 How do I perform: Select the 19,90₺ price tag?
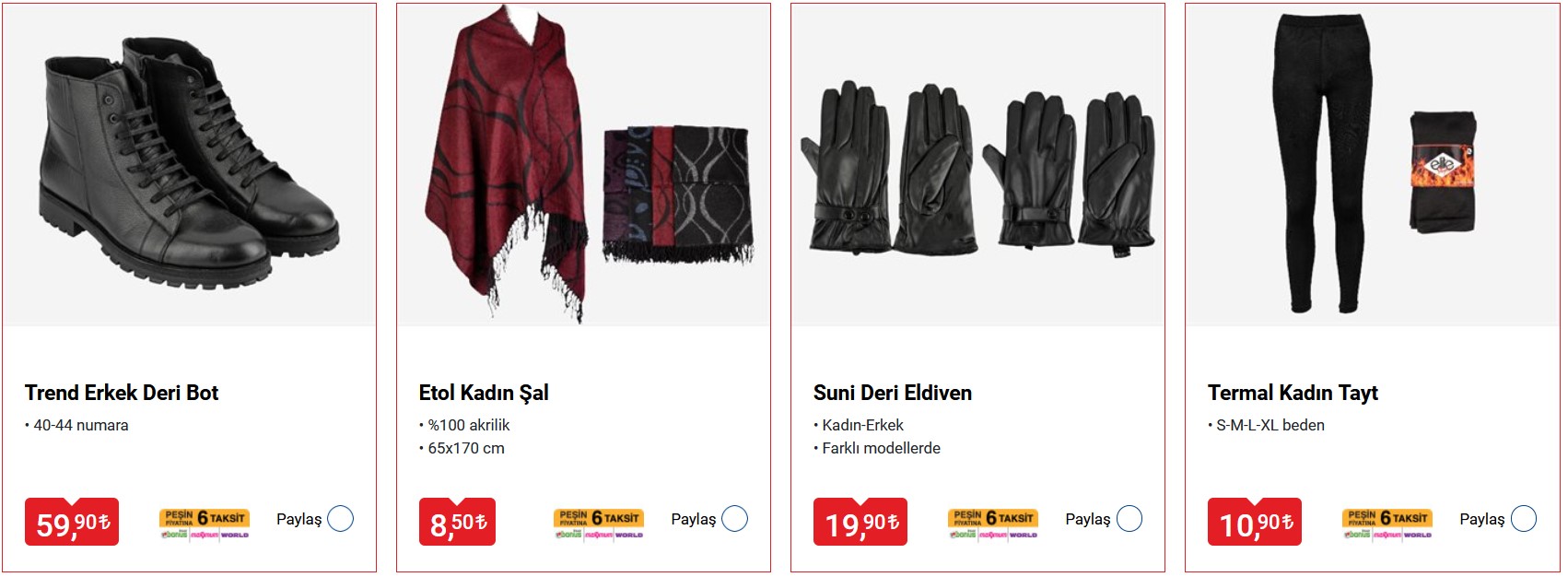pyautogui.click(x=860, y=522)
